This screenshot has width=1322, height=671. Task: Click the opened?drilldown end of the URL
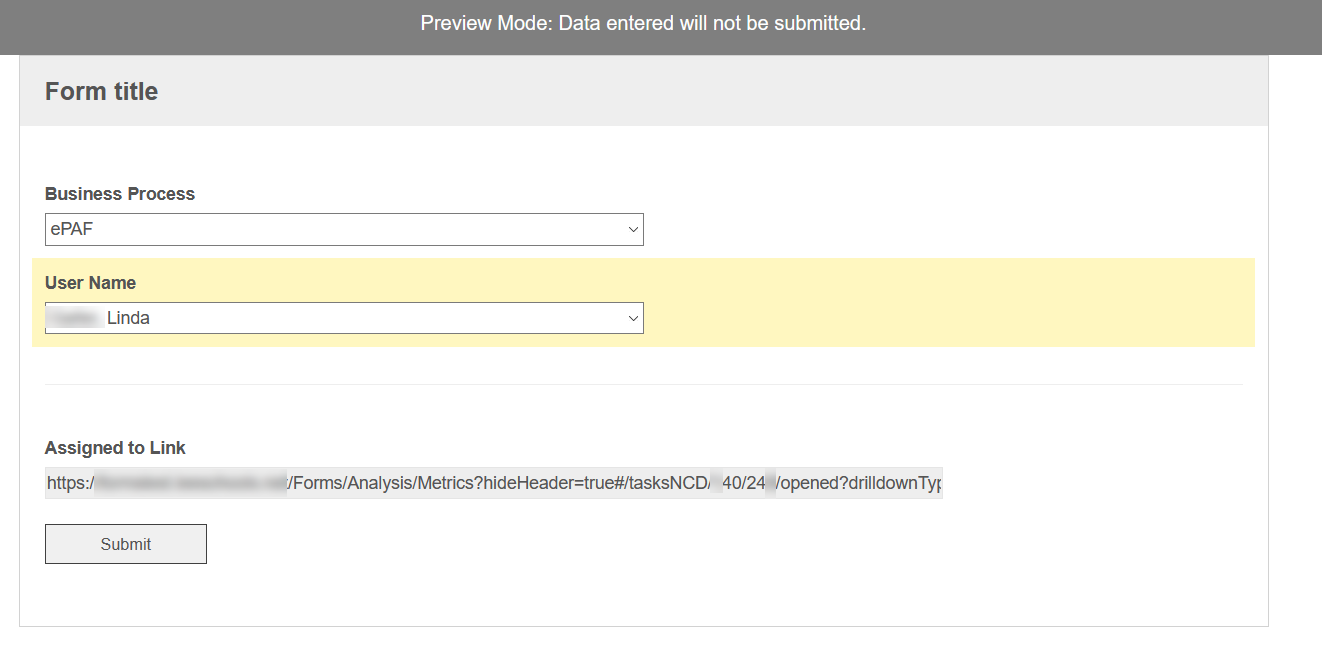point(860,483)
